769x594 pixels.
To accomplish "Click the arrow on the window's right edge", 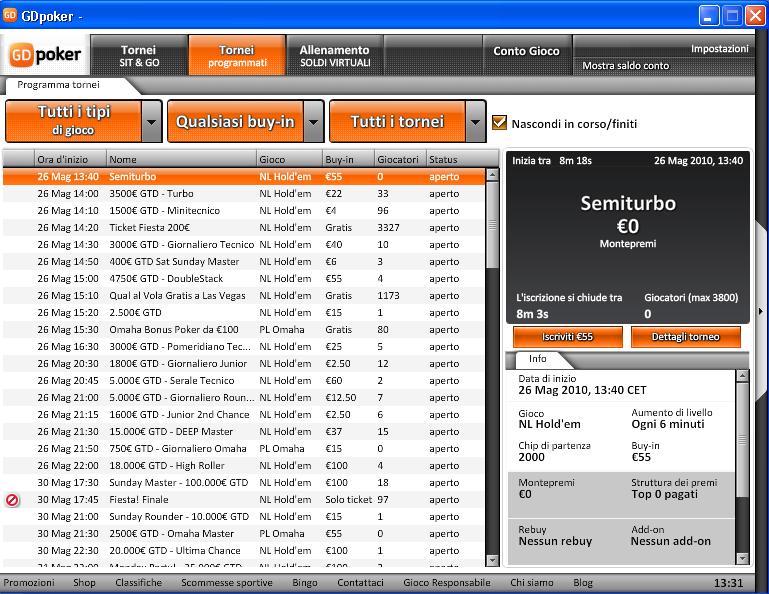I will pyautogui.click(x=761, y=311).
